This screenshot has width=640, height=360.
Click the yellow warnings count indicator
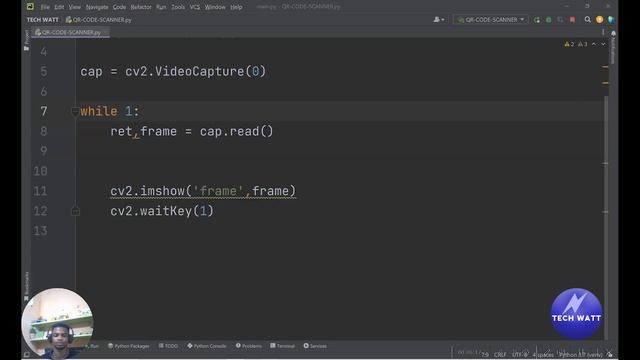click(569, 44)
